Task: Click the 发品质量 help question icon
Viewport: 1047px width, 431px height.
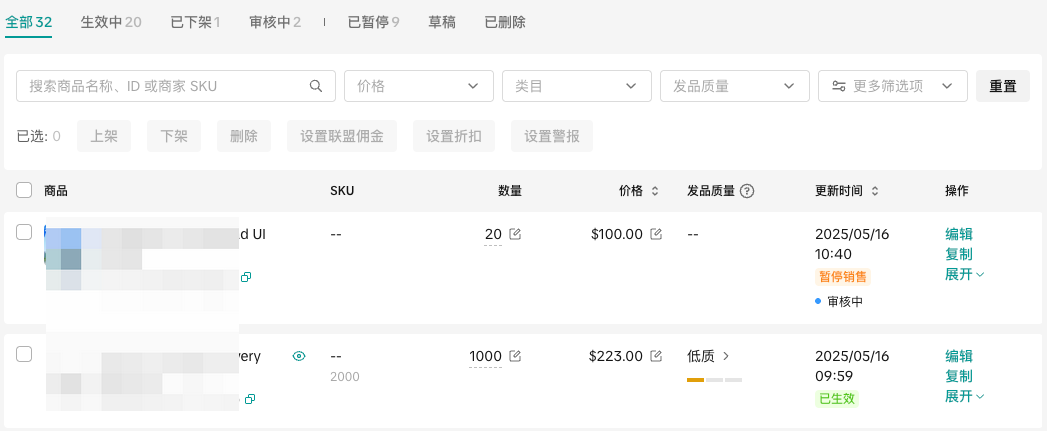Action: coord(747,191)
